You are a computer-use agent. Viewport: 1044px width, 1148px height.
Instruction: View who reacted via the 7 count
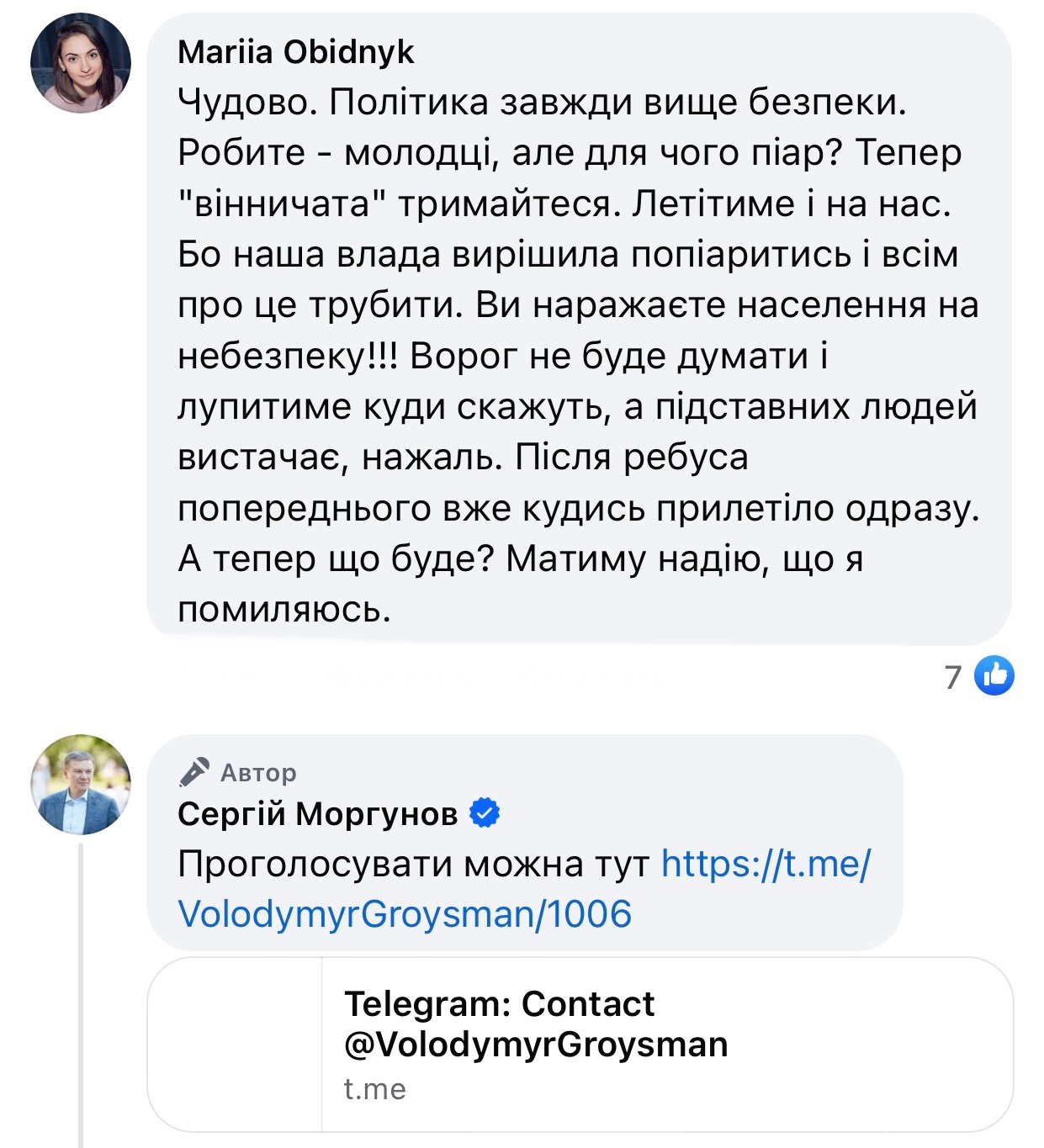(x=952, y=676)
